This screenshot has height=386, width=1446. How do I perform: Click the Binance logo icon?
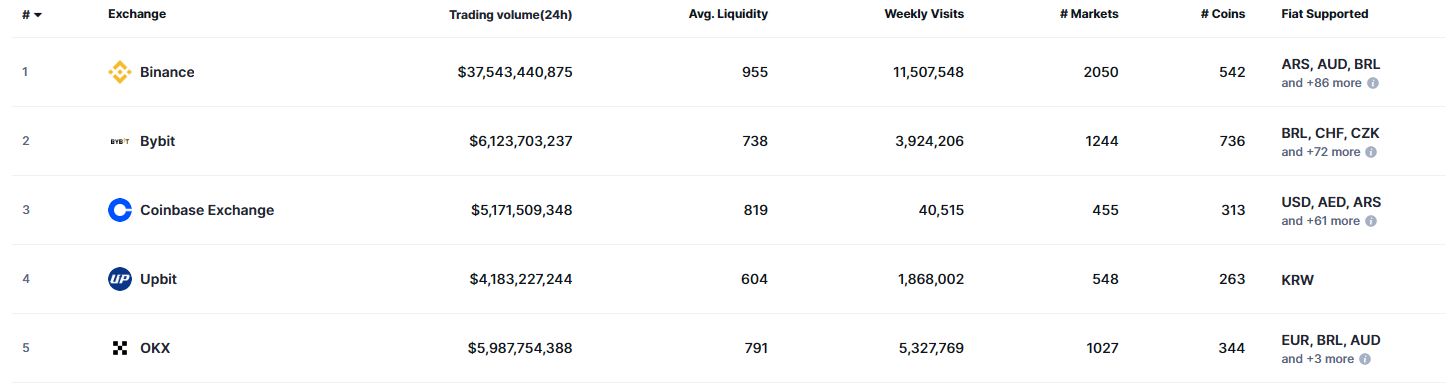(x=120, y=72)
